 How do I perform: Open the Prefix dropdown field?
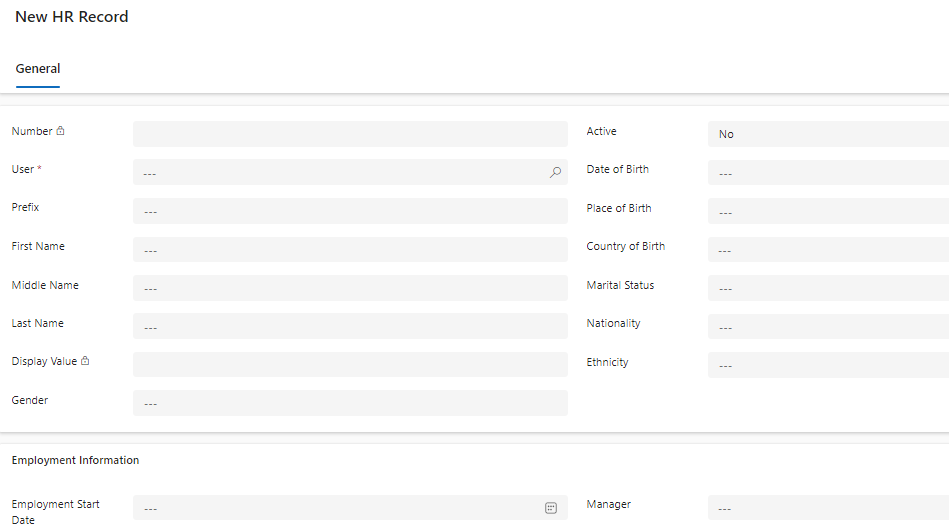click(350, 211)
